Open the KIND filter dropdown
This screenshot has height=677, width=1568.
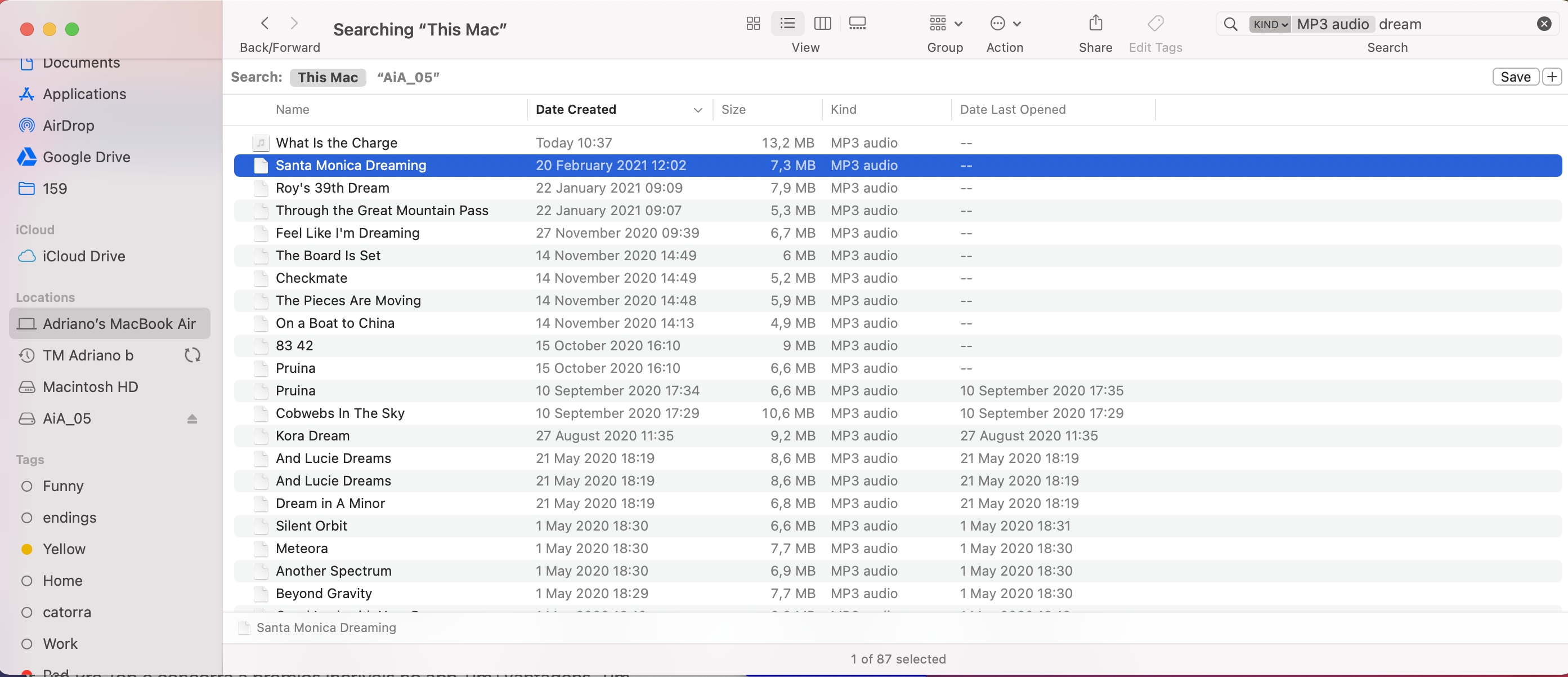click(1270, 24)
